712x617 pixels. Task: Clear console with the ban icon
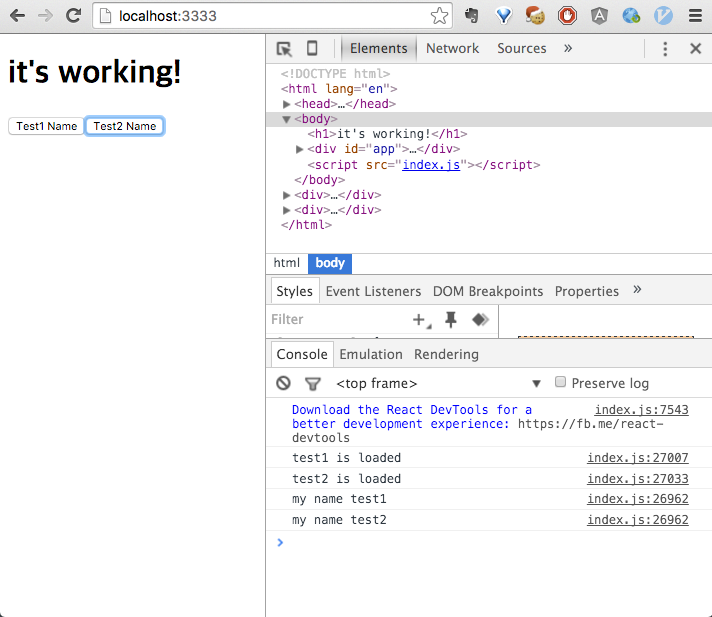point(283,383)
